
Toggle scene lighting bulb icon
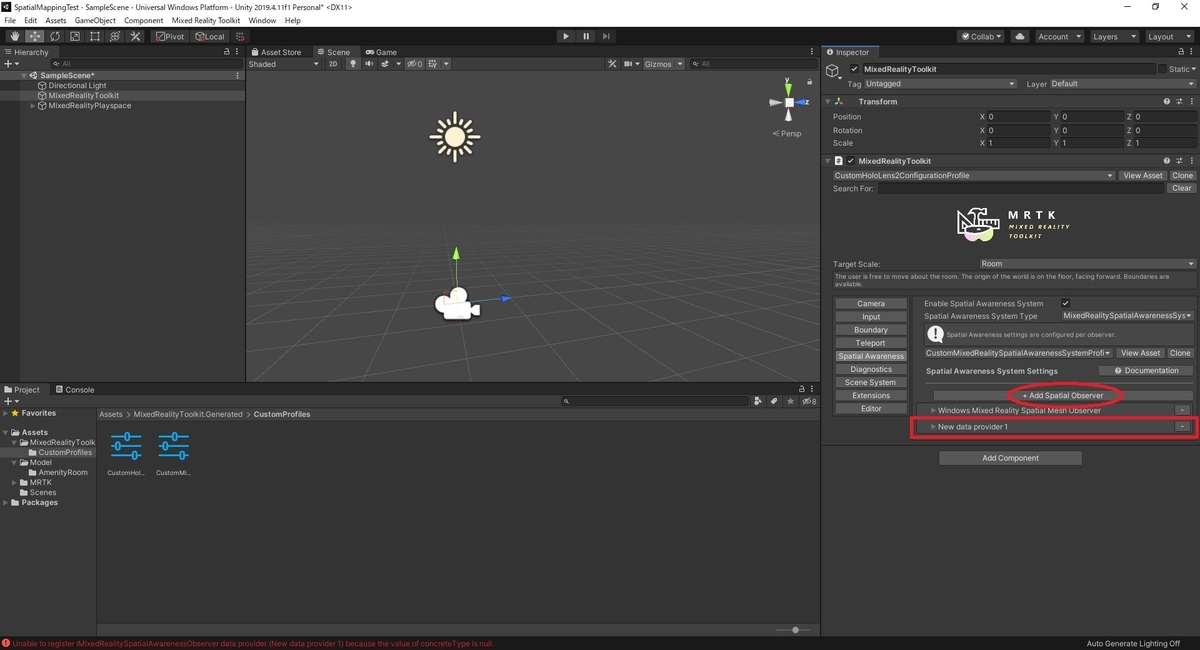[352, 64]
